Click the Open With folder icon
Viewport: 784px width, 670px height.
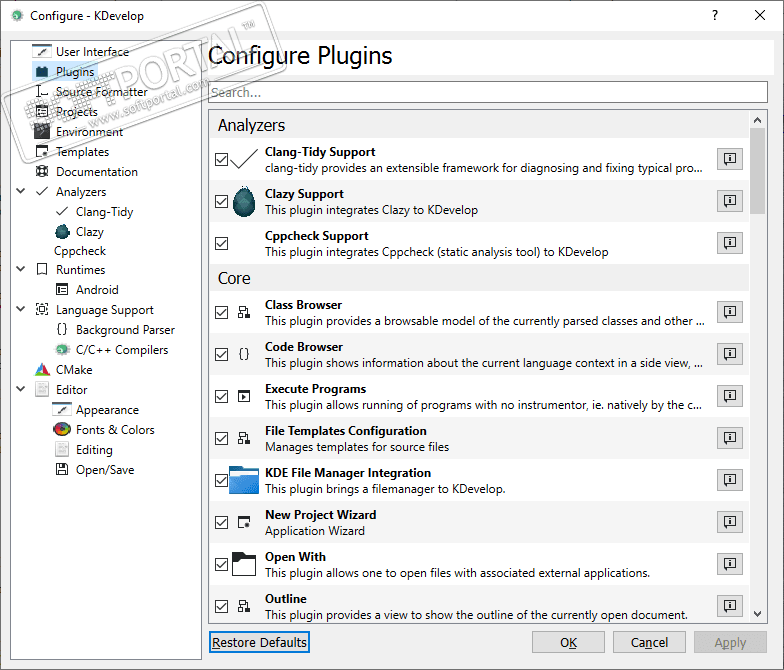click(244, 564)
